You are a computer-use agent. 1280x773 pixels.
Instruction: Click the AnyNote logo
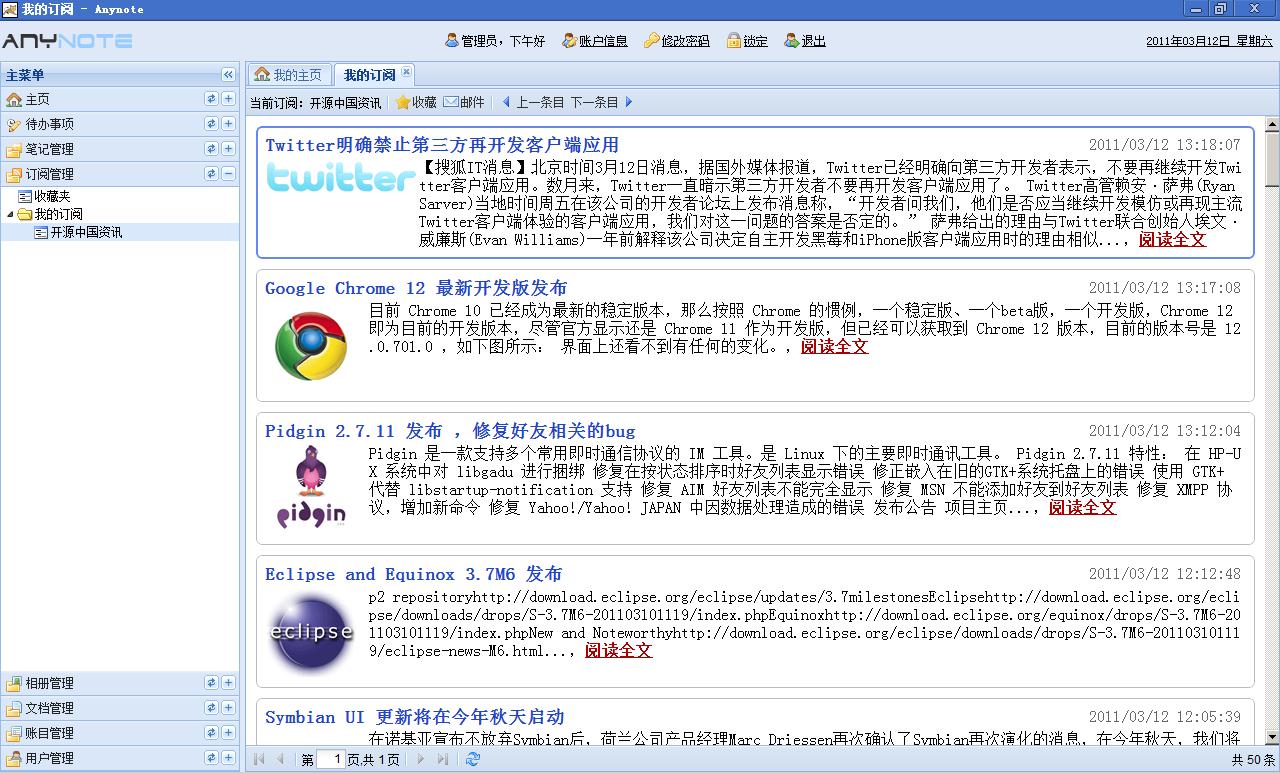coord(67,41)
